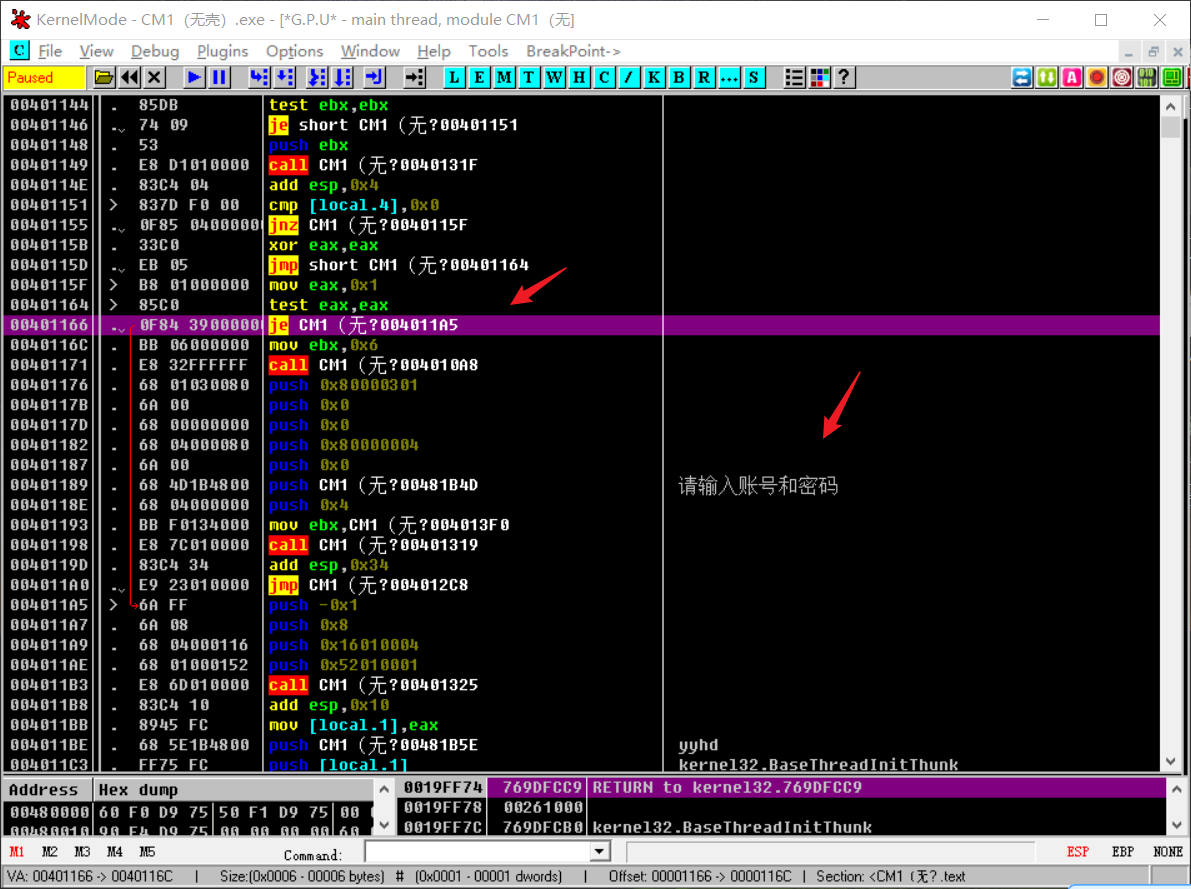Open the Call stack K window

tap(654, 77)
